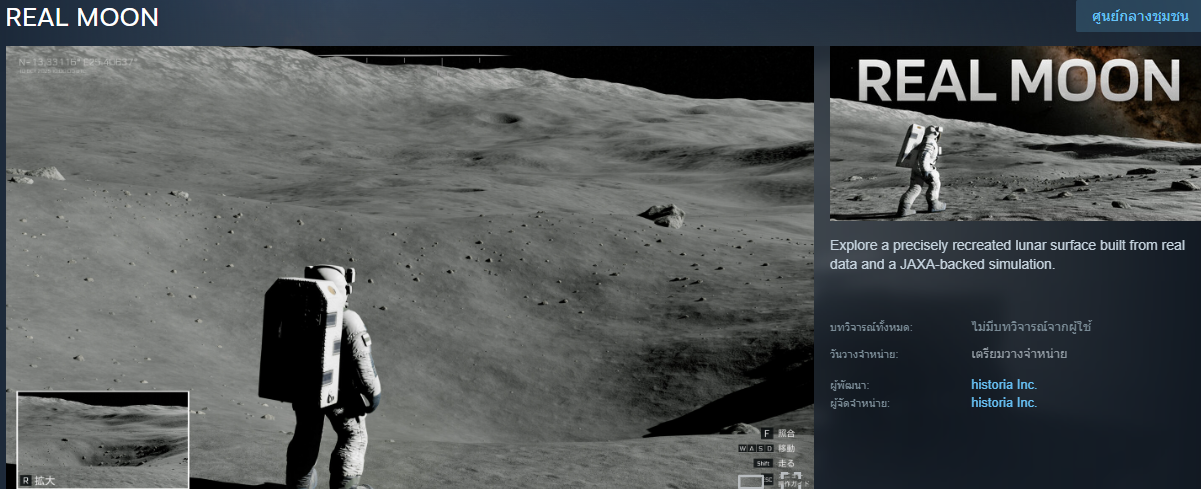Screen dimensions: 1201x489
Task: Click the N/E coordinates readout
Action: coord(78,63)
